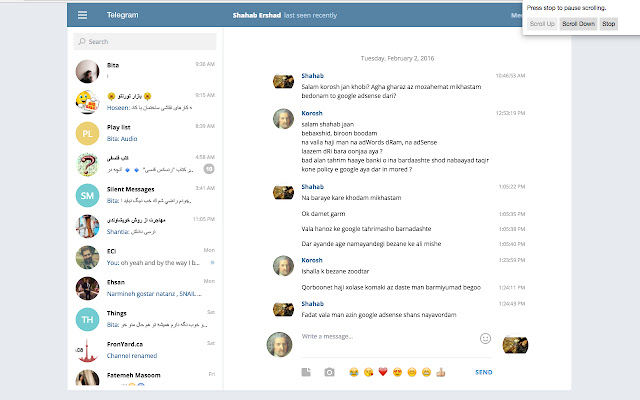Open the Ehsan chat

coord(145,288)
